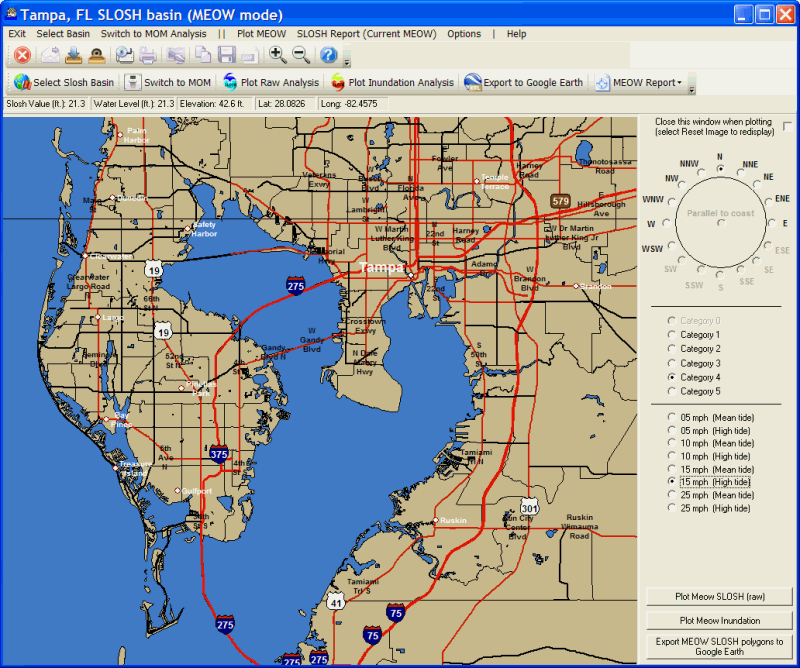The width and height of the screenshot is (800, 668).
Task: Open help with the blue question icon
Action: point(328,55)
